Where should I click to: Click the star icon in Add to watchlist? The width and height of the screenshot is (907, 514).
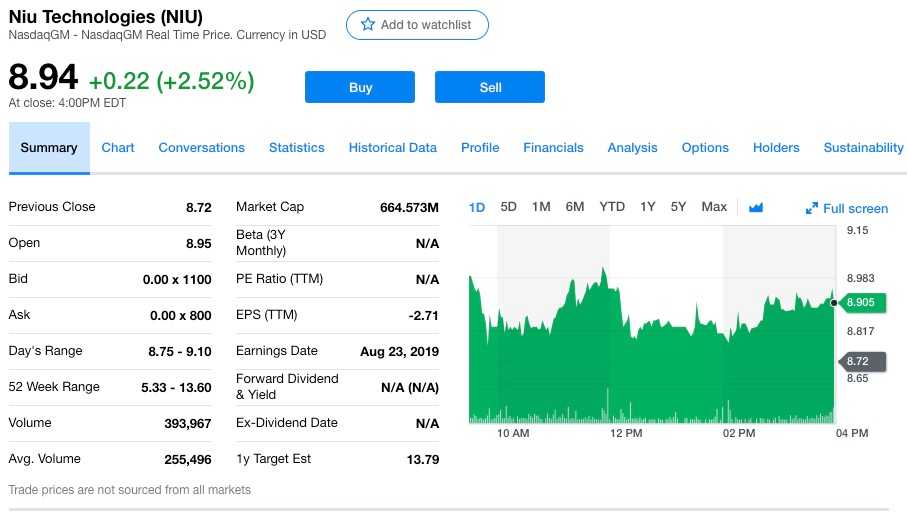click(x=367, y=24)
